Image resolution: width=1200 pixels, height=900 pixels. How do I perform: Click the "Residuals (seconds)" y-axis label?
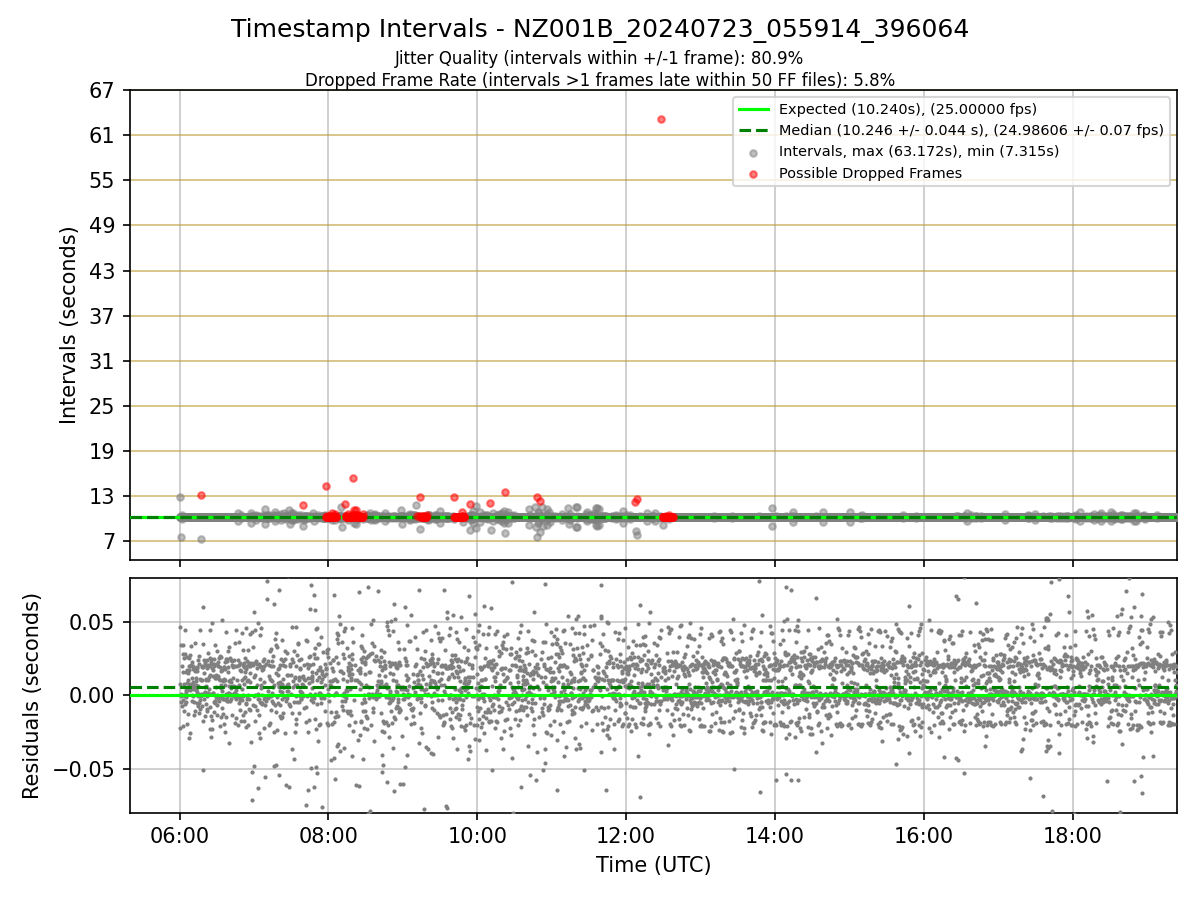(x=32, y=696)
